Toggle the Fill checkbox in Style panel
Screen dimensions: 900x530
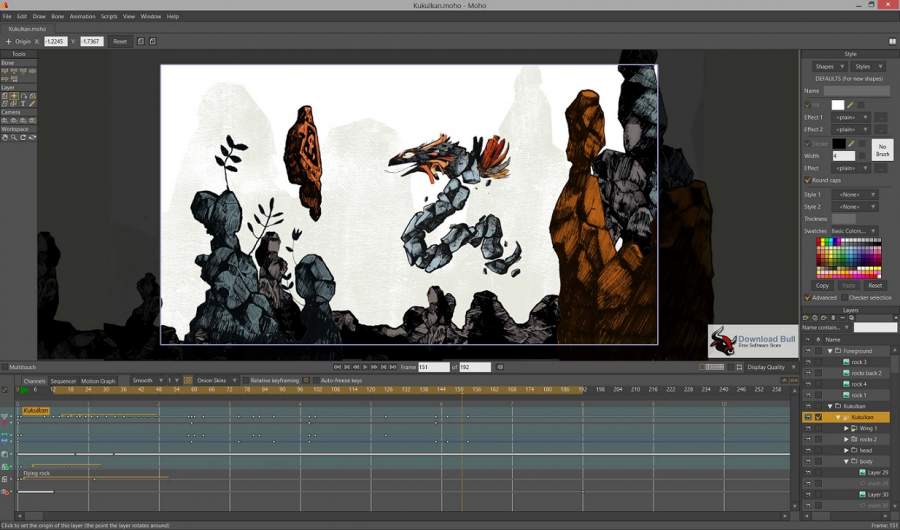click(808, 105)
